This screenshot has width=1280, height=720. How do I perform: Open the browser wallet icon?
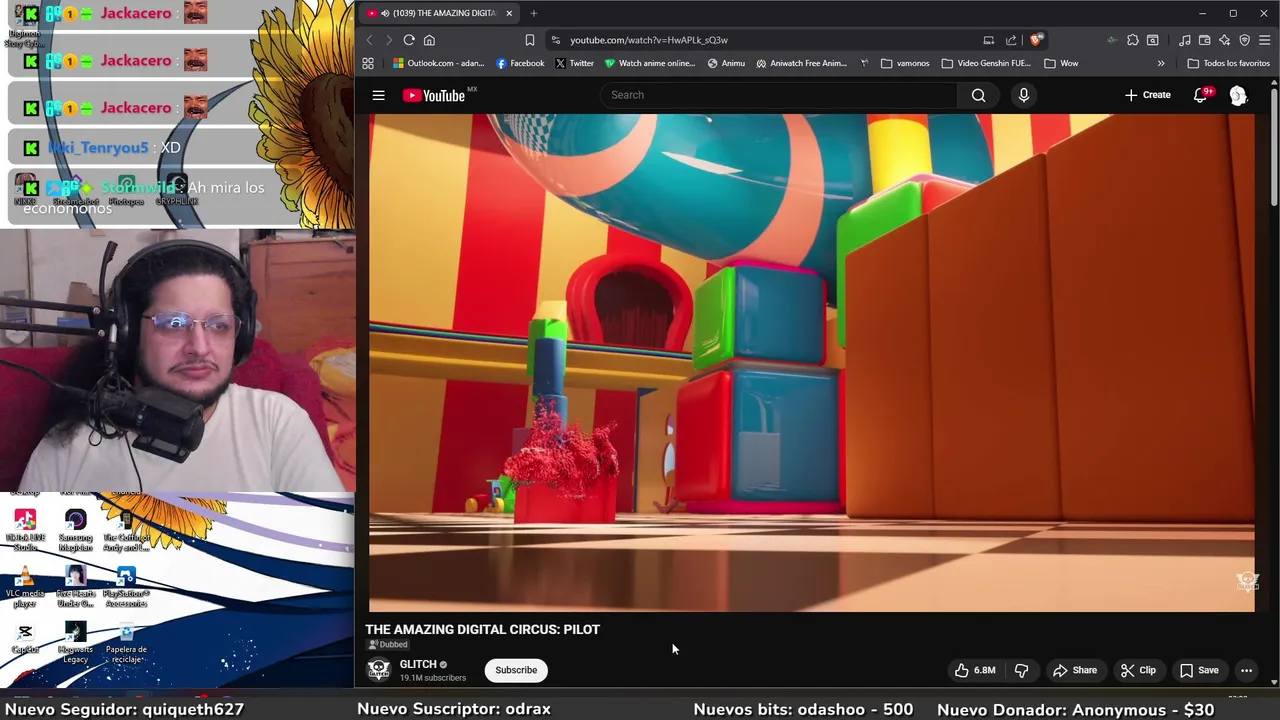tap(1204, 40)
